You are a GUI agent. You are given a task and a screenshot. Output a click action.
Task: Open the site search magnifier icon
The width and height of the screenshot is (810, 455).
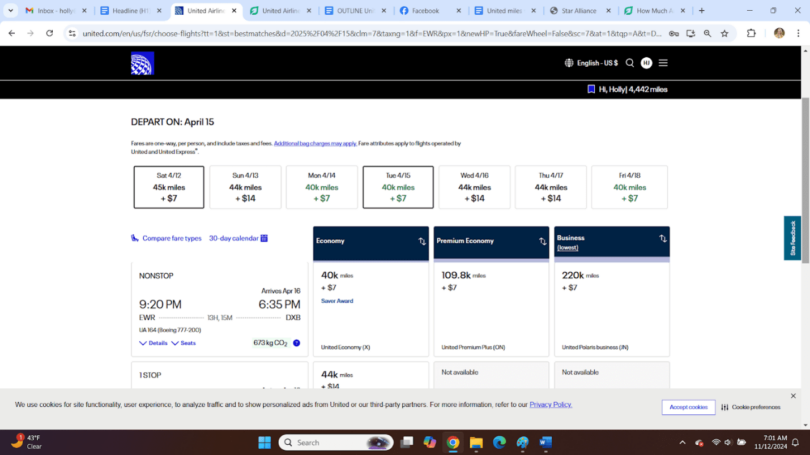tap(630, 63)
